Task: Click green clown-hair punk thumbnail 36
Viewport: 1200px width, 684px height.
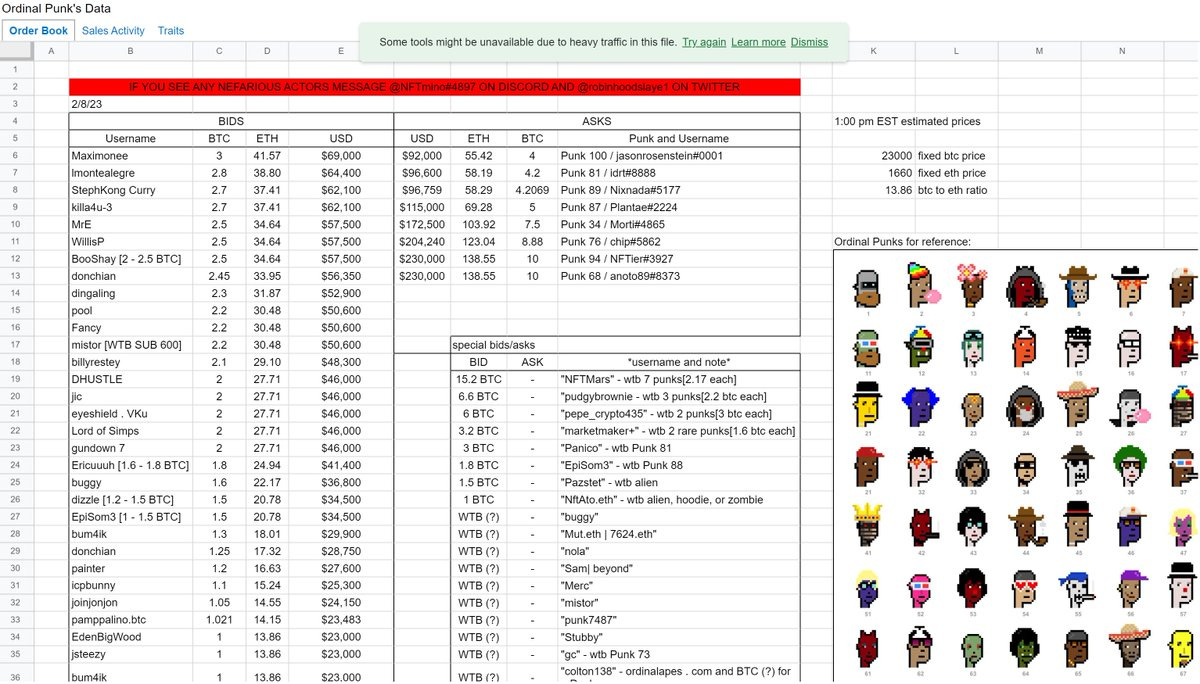Action: point(1130,468)
